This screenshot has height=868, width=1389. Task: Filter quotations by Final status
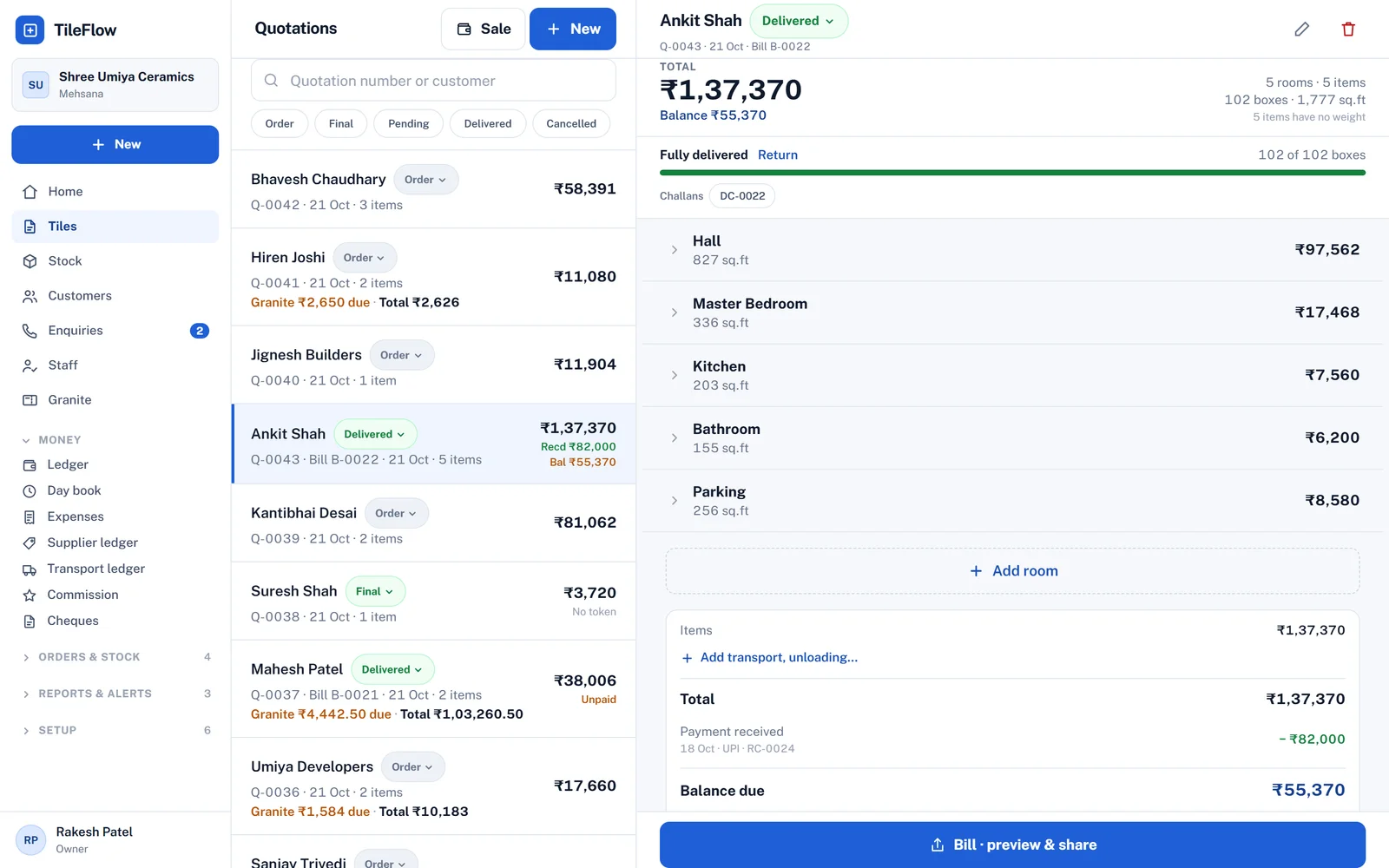pyautogui.click(x=341, y=124)
